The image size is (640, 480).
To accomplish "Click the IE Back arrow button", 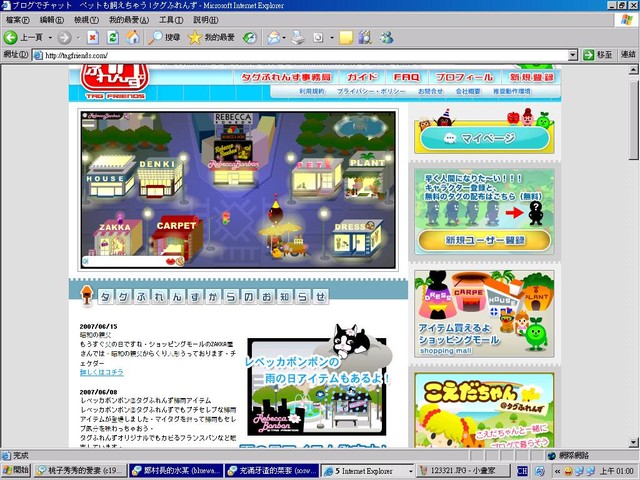I will 11,38.
